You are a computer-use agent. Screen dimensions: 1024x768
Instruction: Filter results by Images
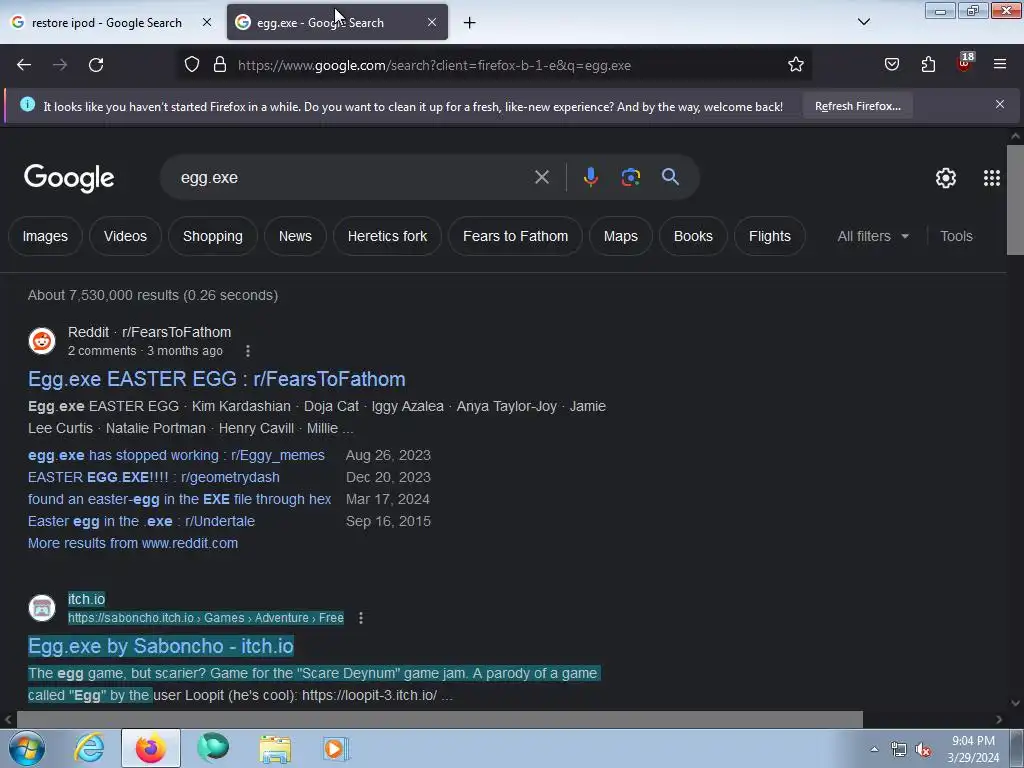(45, 236)
